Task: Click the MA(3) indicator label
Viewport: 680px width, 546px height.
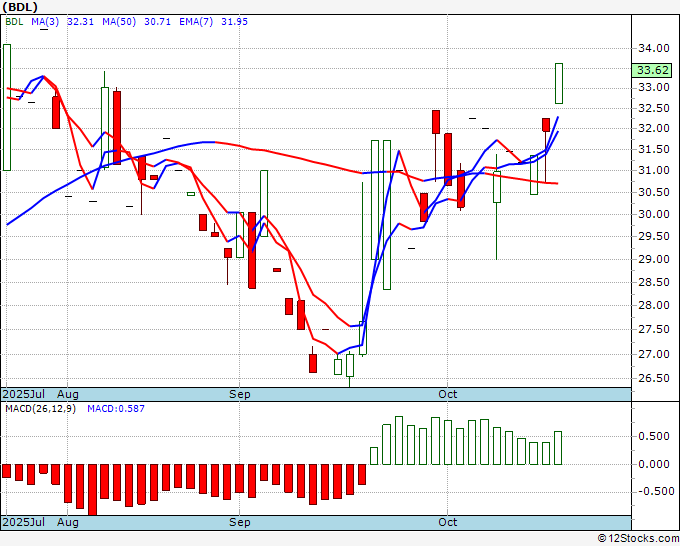Action: [45, 22]
